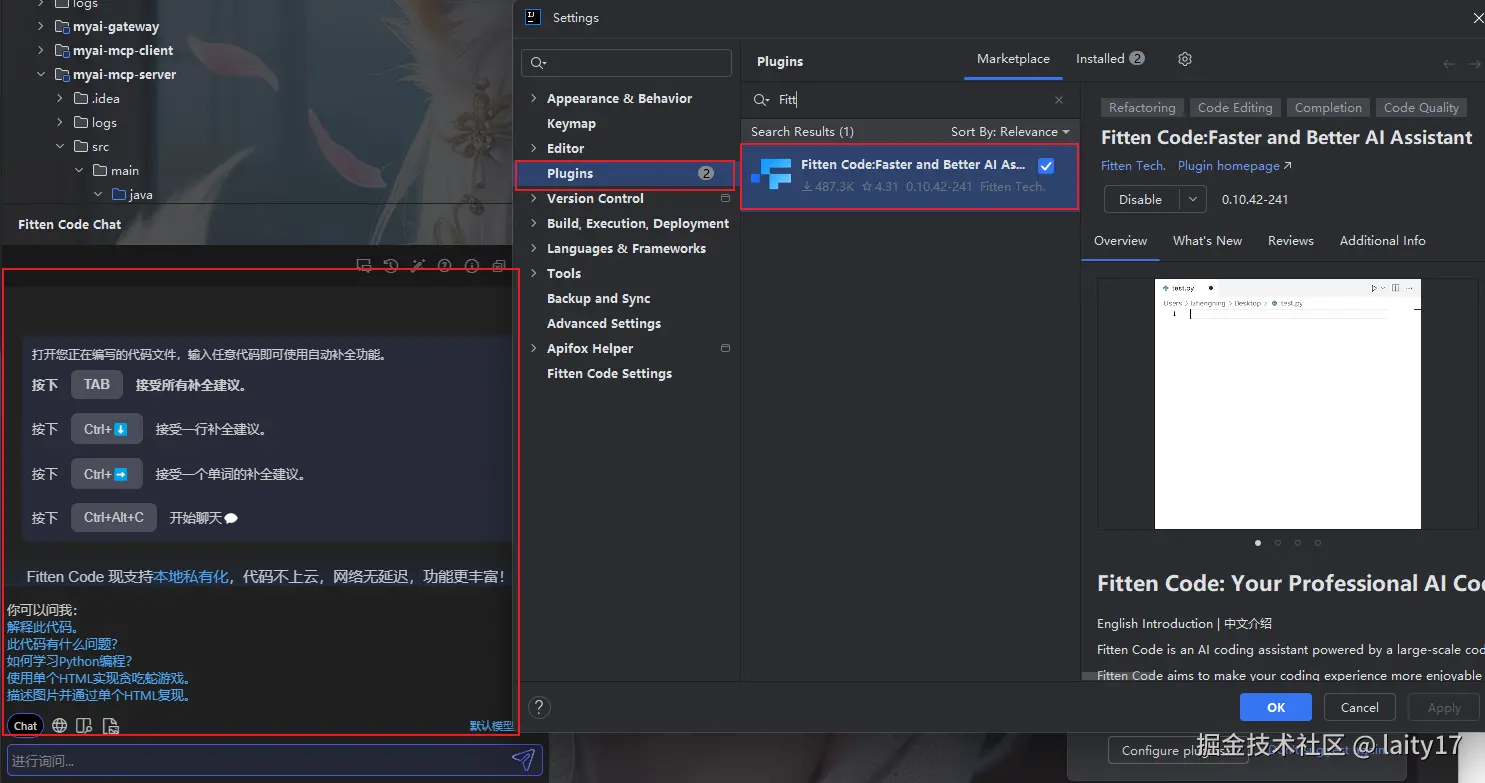This screenshot has width=1485, height=783.
Task: Click the 如何学习Python编程 suggestion
Action: click(x=70, y=661)
